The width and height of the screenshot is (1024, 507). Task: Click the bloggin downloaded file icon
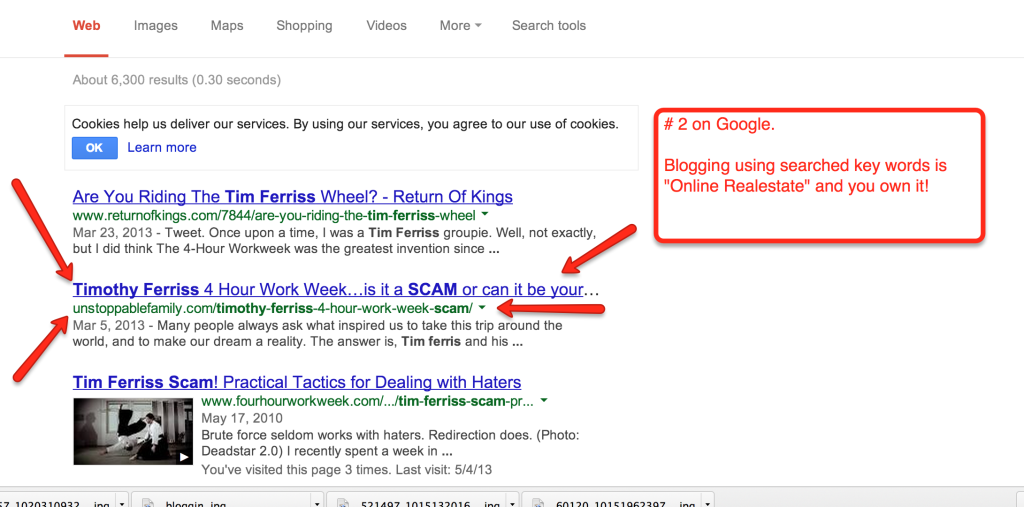pos(148,504)
